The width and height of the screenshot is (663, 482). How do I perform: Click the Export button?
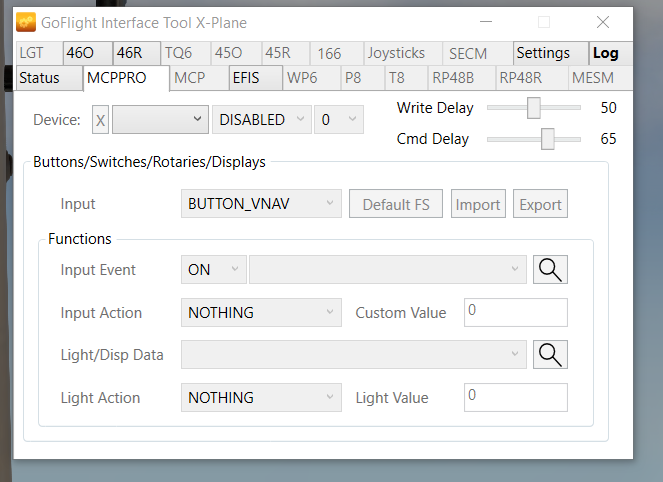[541, 204]
